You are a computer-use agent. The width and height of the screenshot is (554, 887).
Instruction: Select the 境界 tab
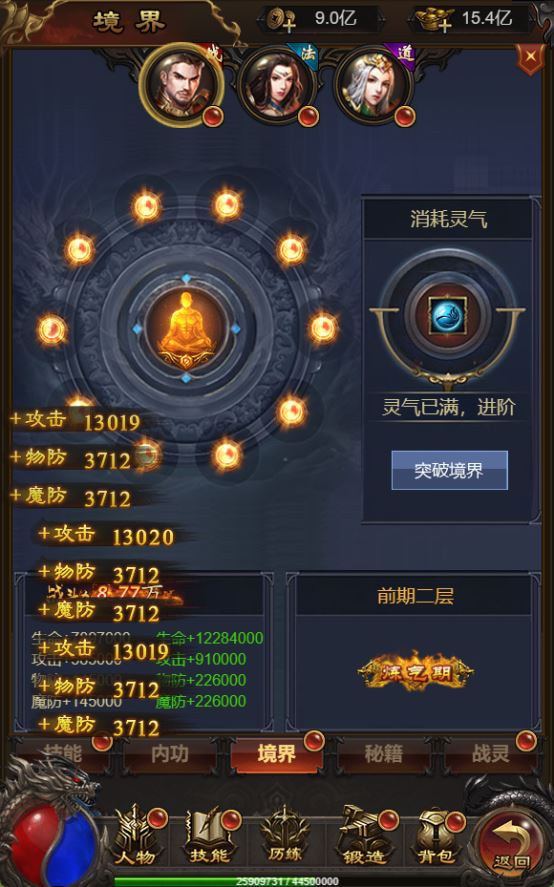coord(276,754)
